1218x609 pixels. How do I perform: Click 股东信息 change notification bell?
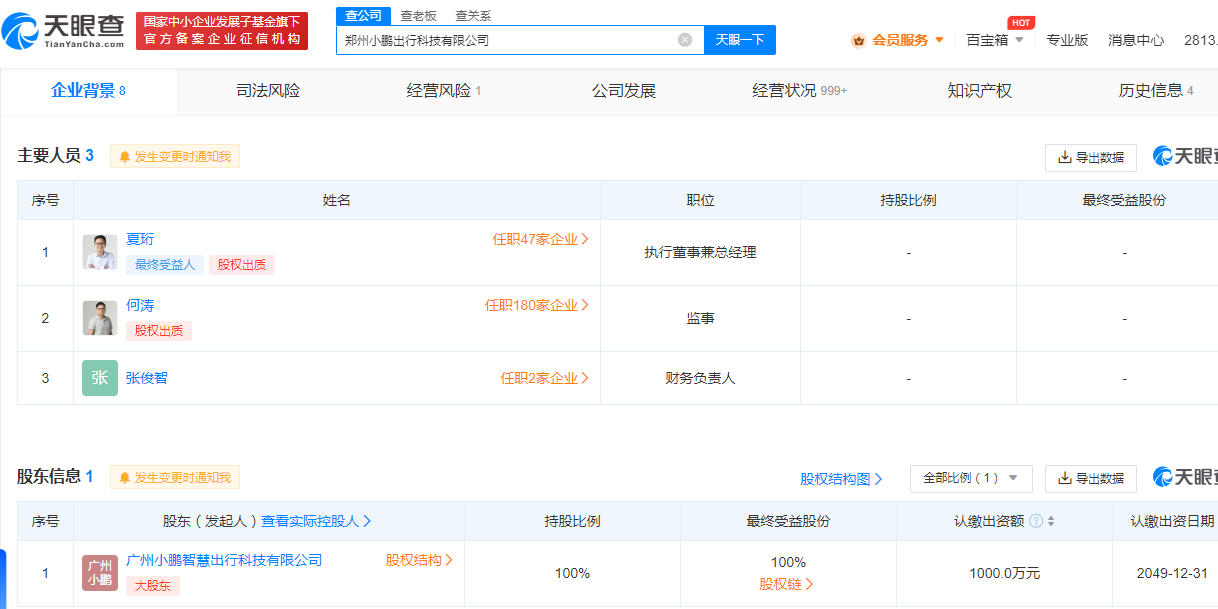tap(175, 477)
